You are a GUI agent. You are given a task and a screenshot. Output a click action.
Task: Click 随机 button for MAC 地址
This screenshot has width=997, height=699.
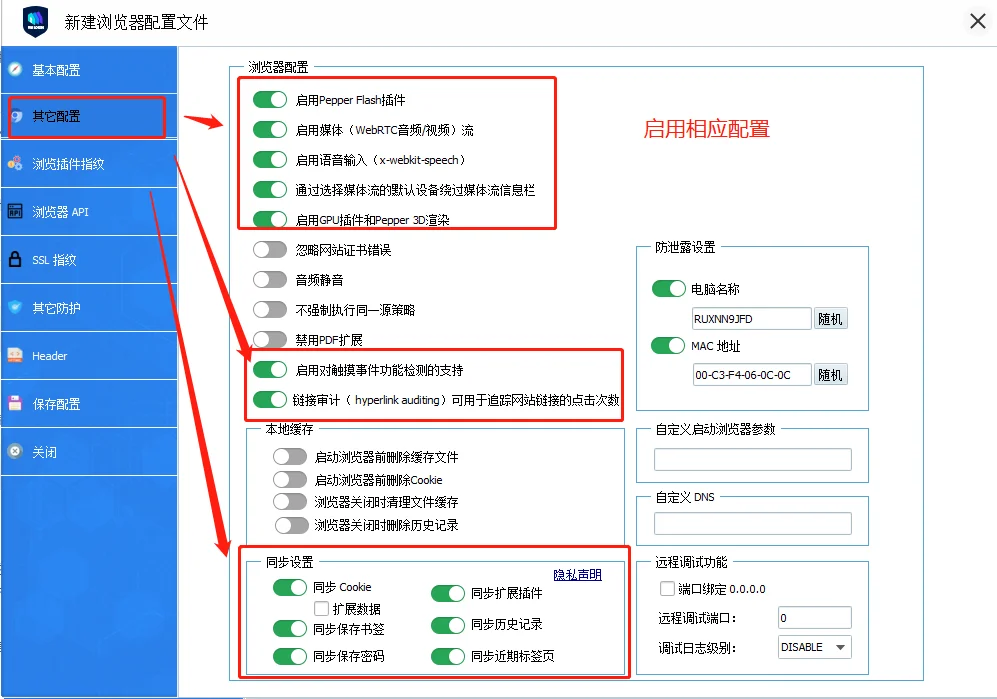[830, 375]
